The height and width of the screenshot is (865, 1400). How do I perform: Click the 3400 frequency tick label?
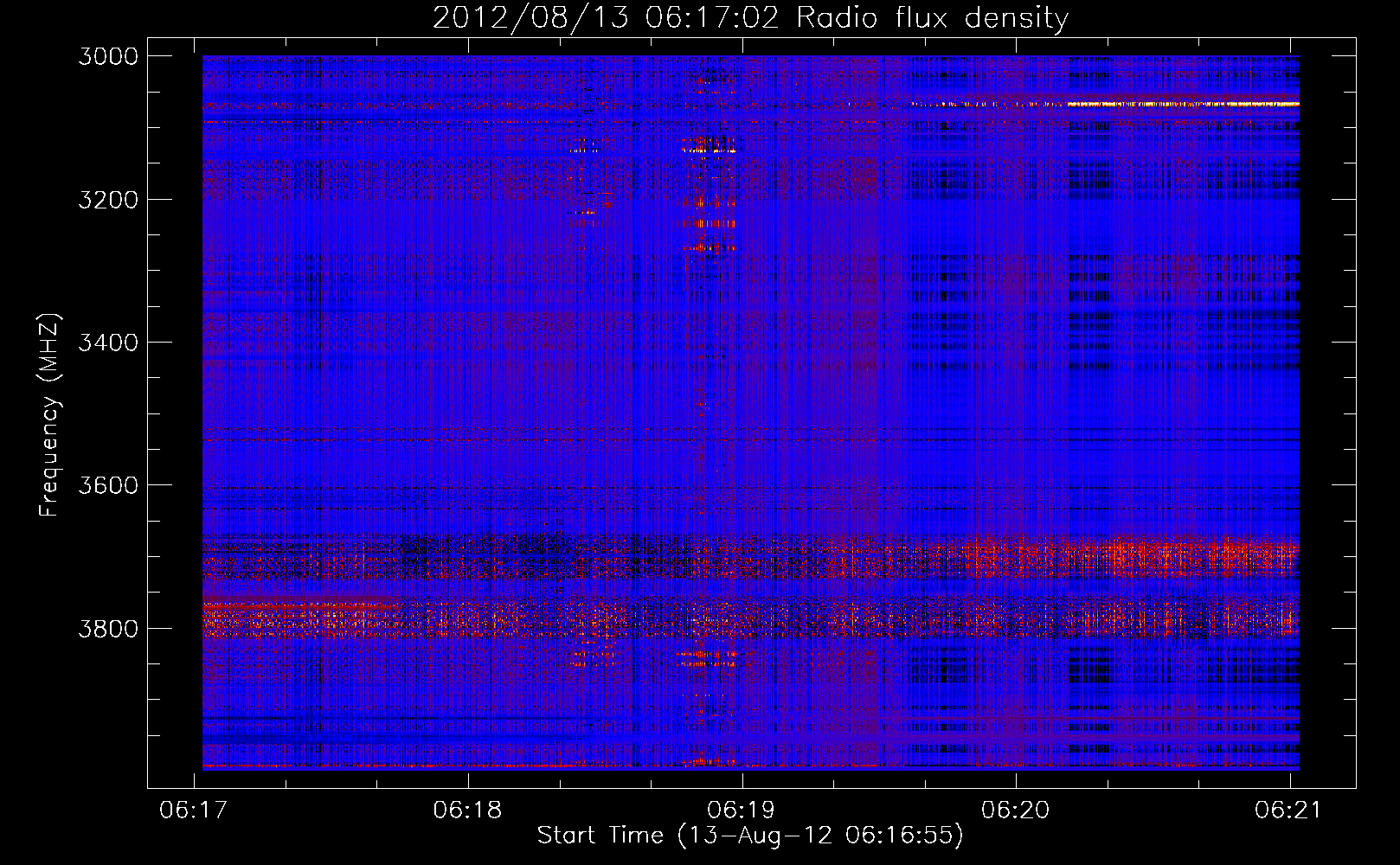pos(108,343)
